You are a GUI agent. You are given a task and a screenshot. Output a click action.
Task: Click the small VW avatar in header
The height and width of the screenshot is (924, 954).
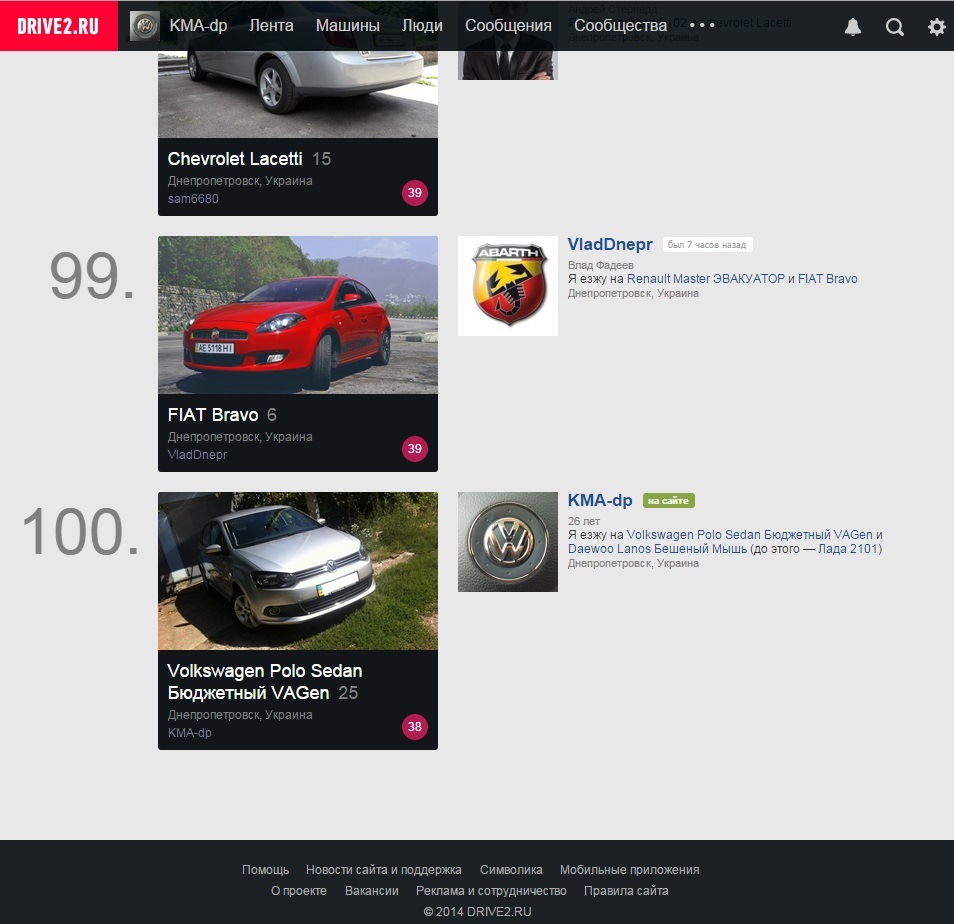click(145, 26)
